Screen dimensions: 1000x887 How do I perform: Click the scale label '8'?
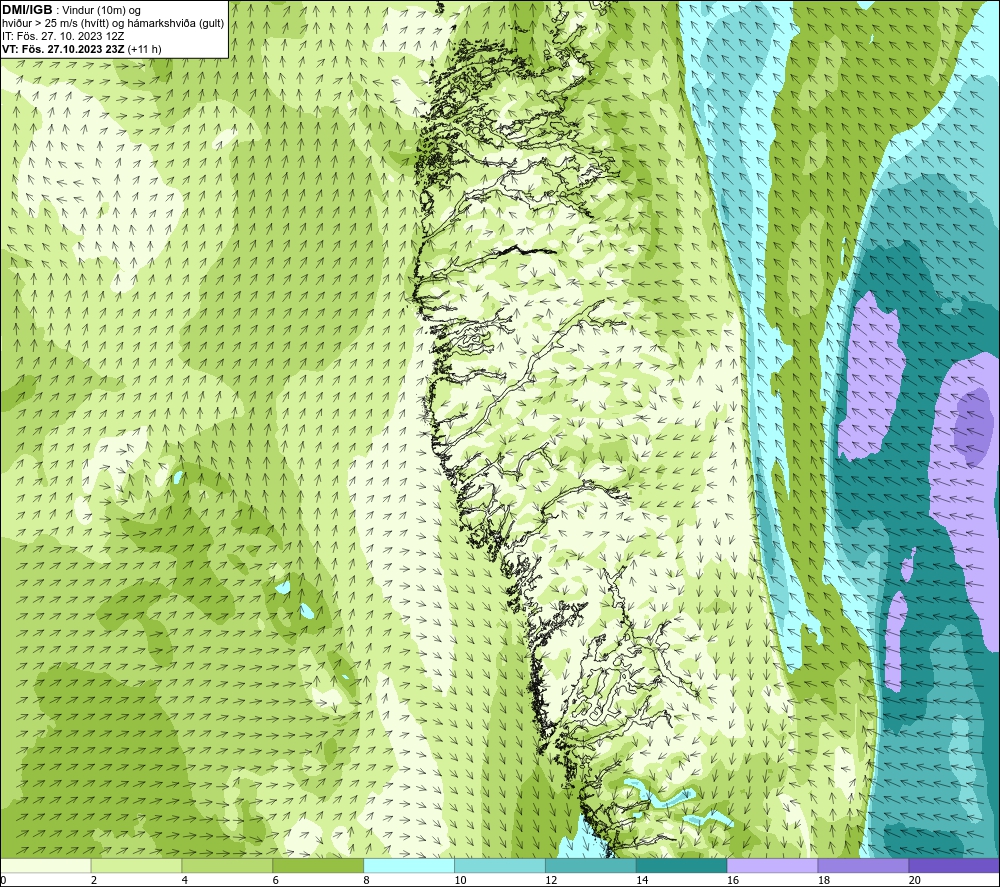[x=367, y=880]
